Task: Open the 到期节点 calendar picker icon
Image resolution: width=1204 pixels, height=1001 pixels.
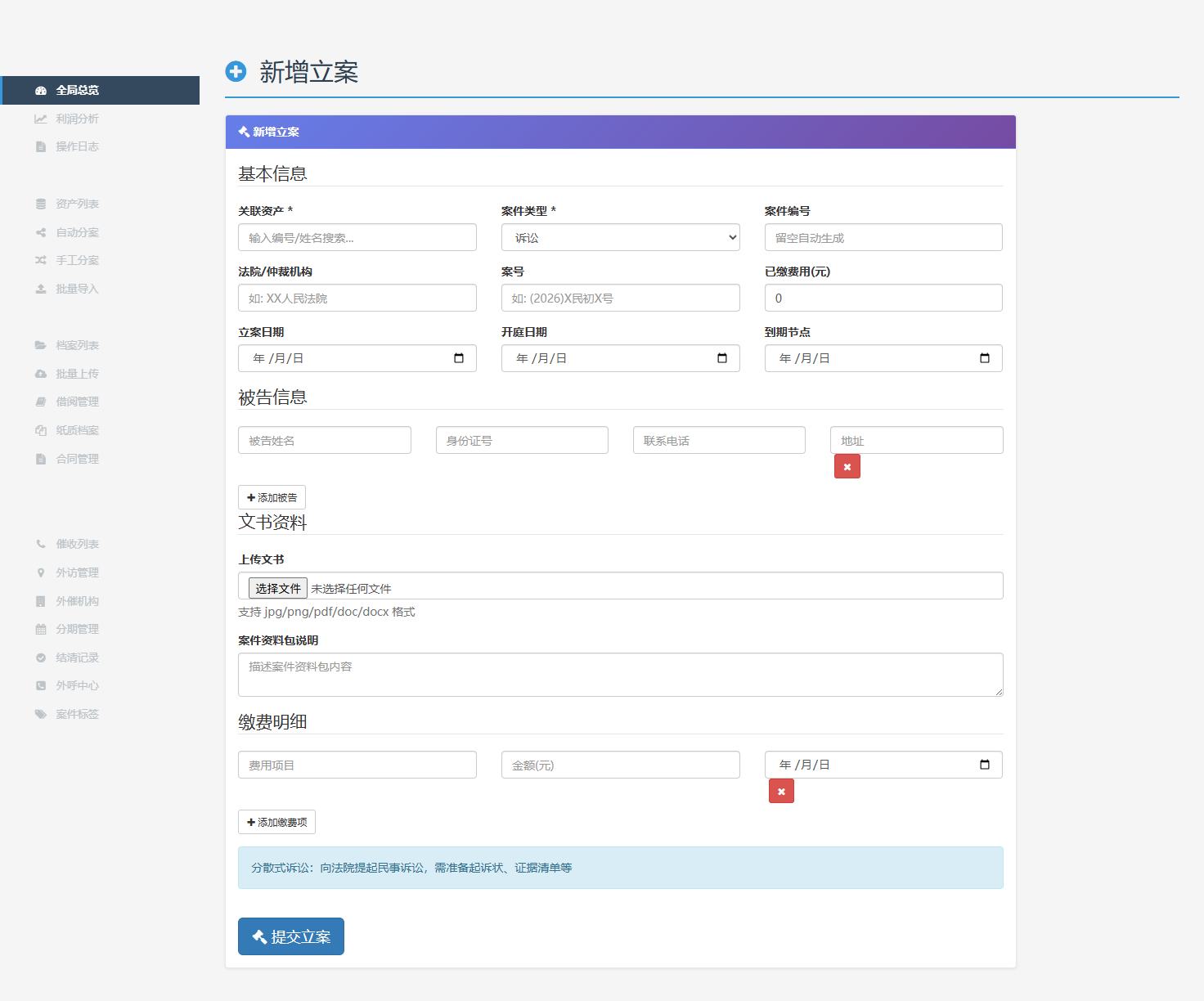Action: click(985, 358)
